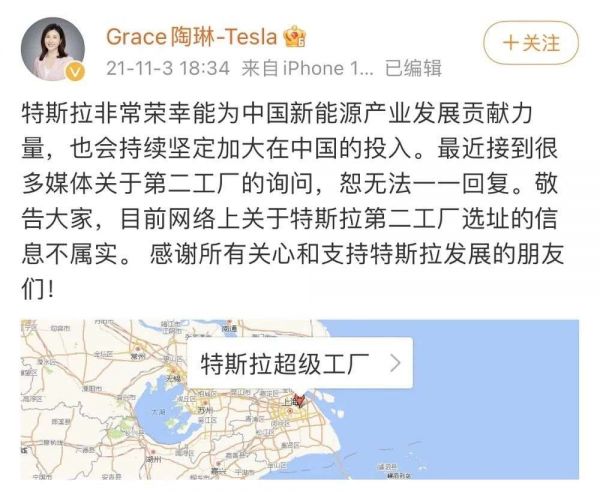Click the 21-11-3 18:34 post timestamp
Image resolution: width=600 pixels, height=492 pixels.
coord(170,69)
